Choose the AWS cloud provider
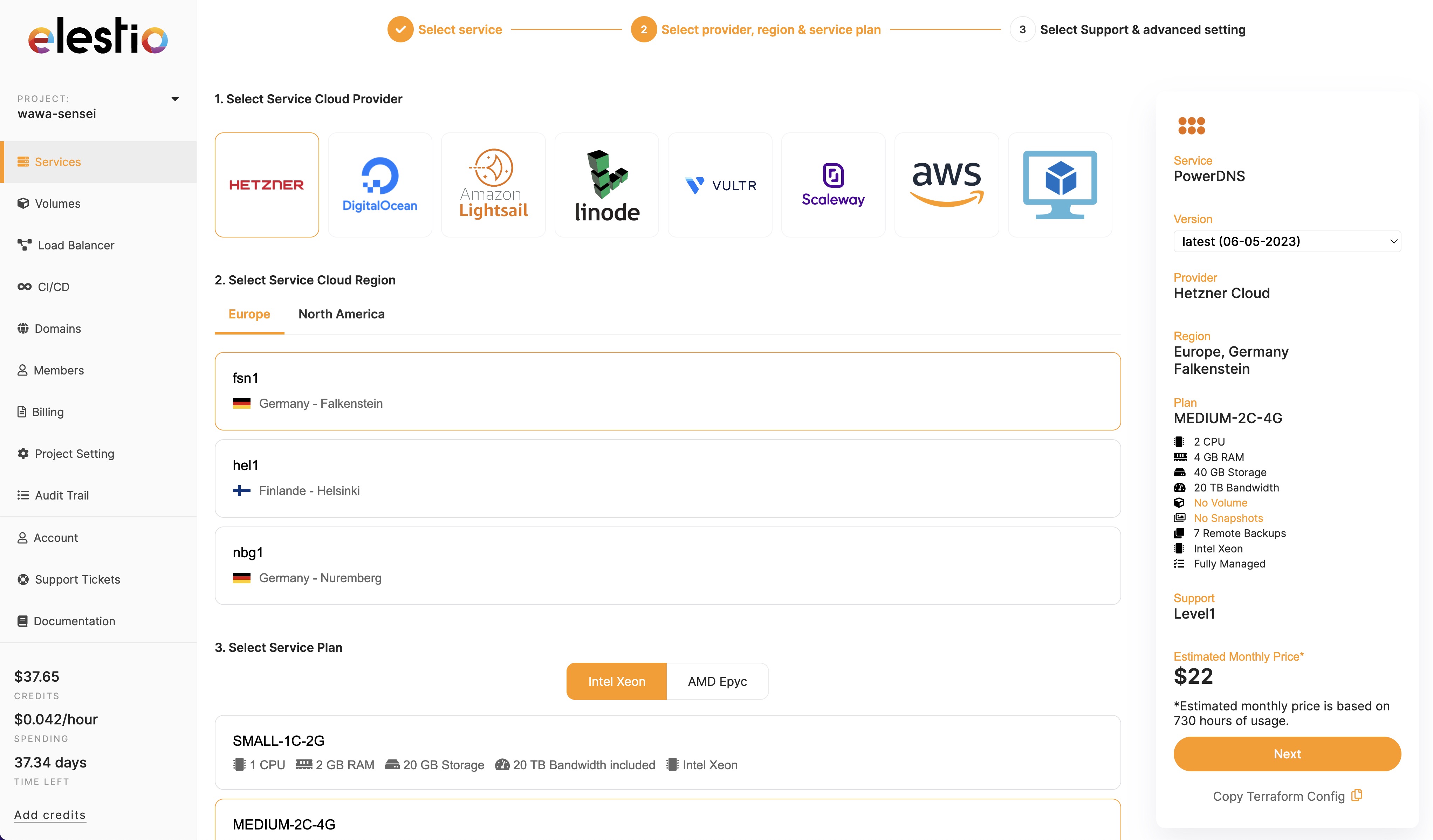1433x840 pixels. [946, 184]
